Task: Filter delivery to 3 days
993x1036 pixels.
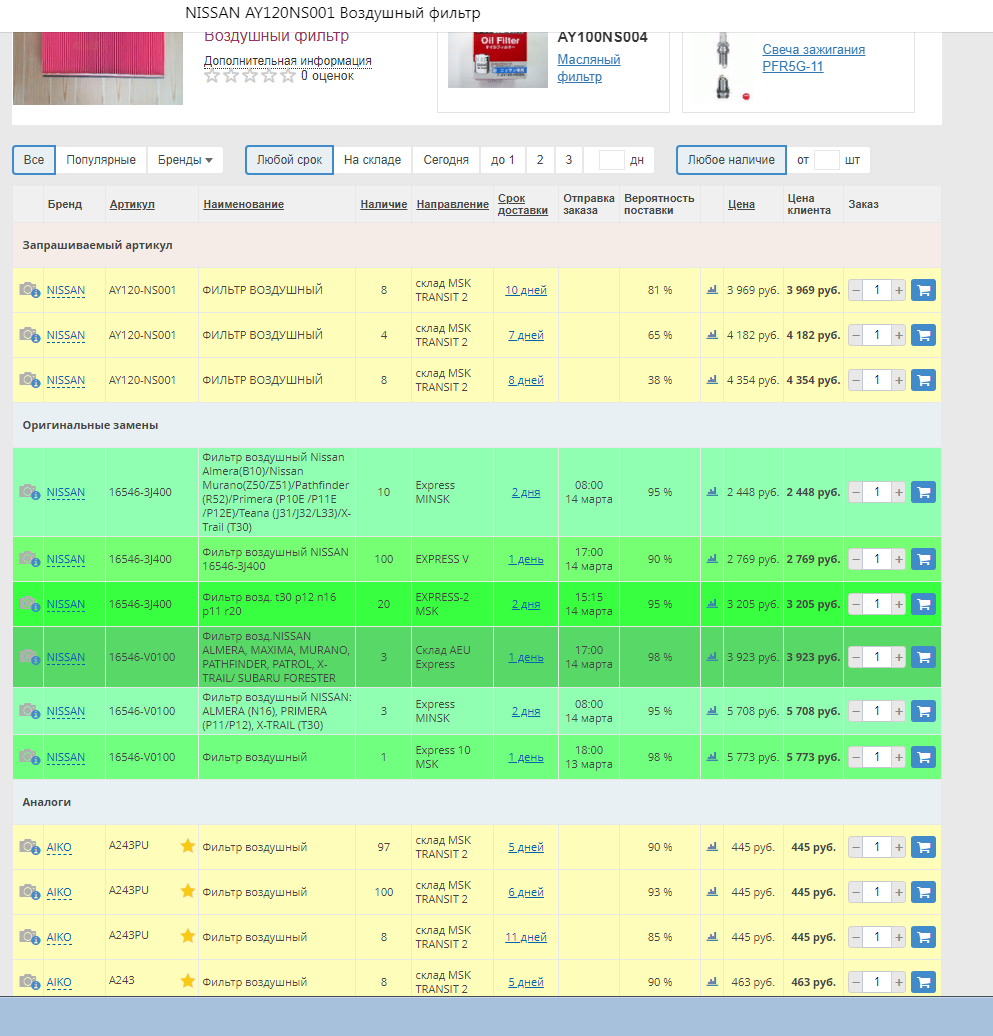Action: (569, 160)
